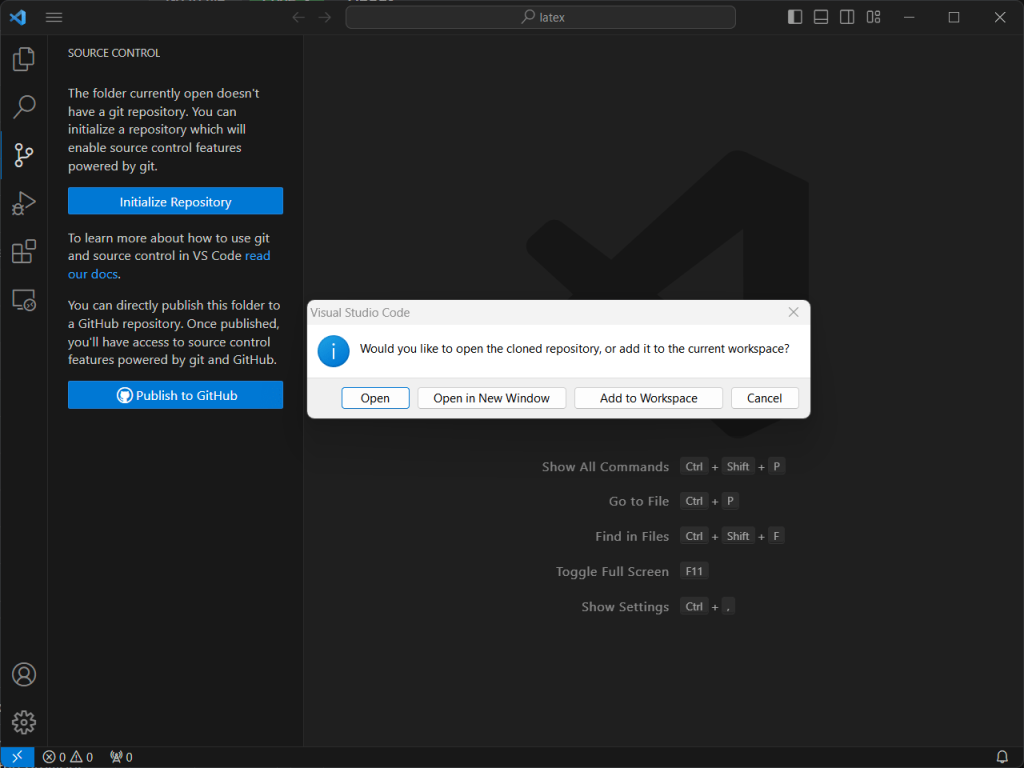Click the Initialize Repository button
Screen dimensions: 1024x768
tap(175, 201)
